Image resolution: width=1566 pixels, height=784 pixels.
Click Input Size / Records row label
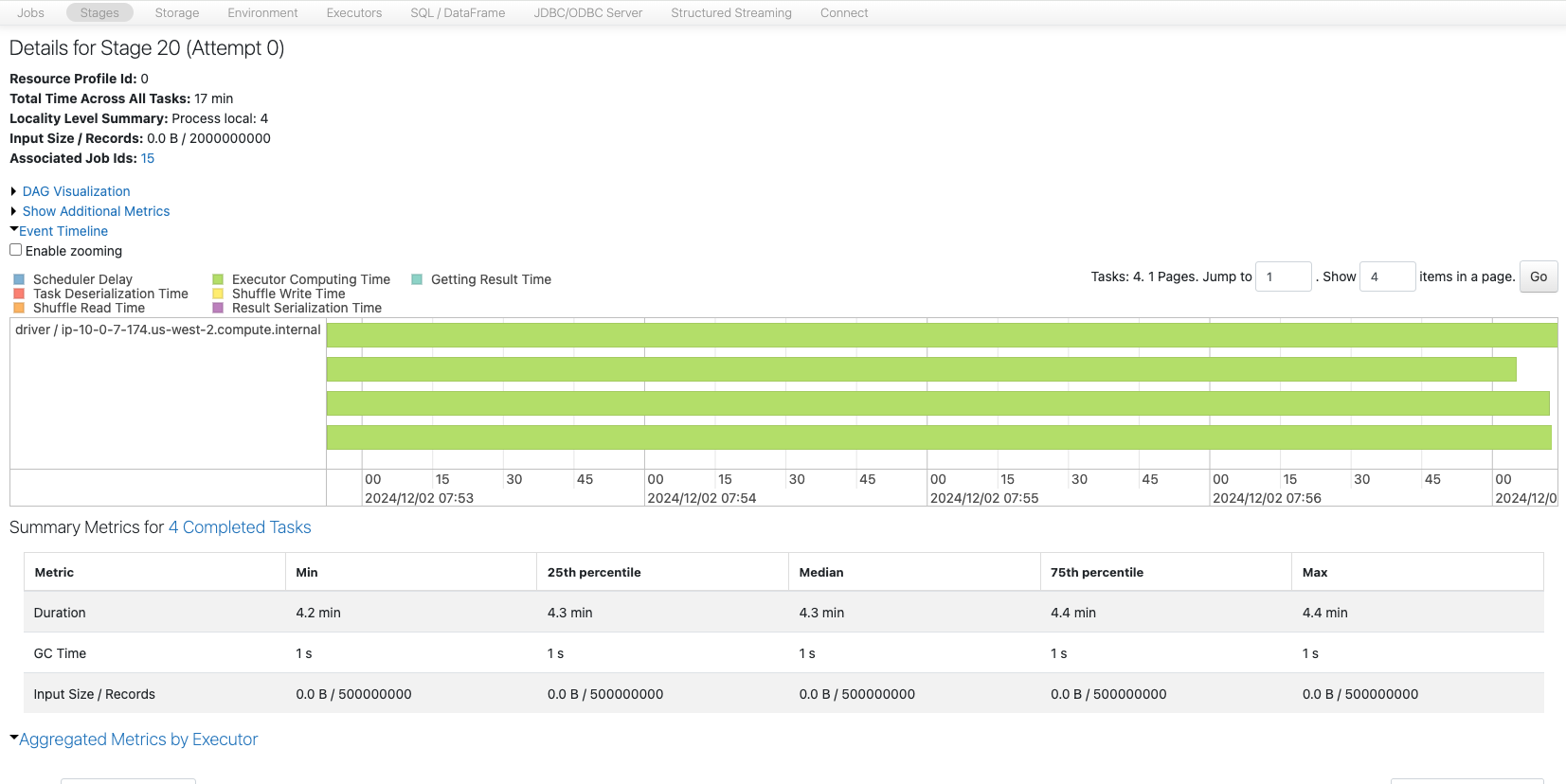click(94, 694)
